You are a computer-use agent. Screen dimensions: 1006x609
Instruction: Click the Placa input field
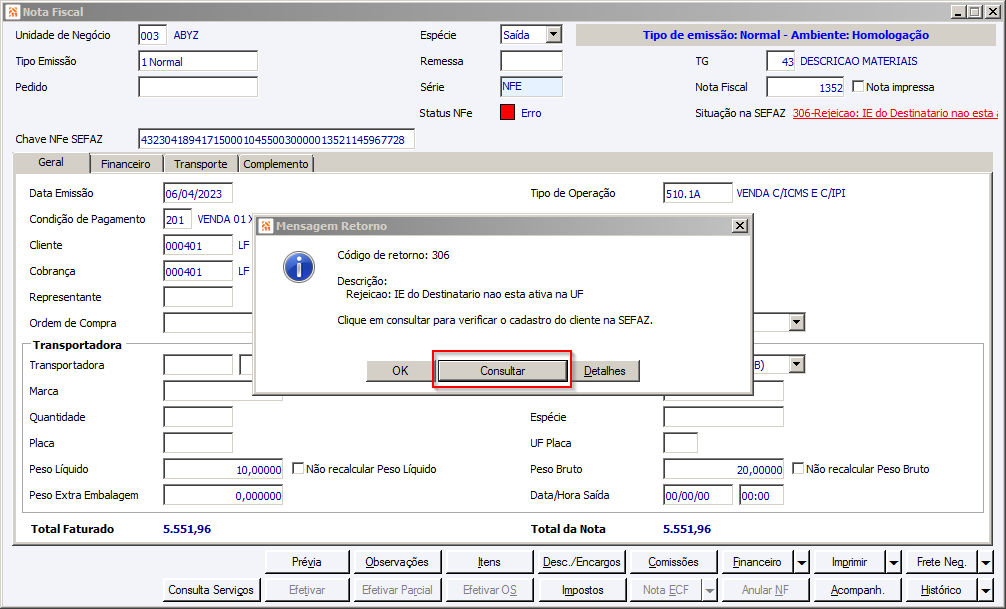click(x=198, y=443)
